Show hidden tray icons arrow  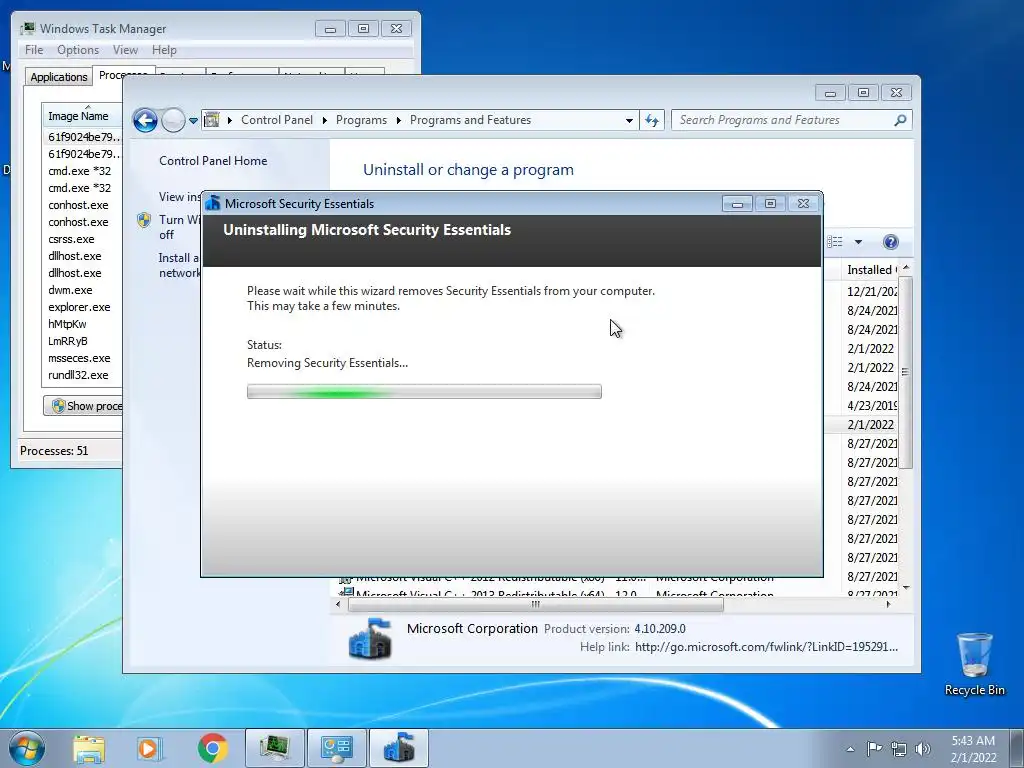point(850,749)
